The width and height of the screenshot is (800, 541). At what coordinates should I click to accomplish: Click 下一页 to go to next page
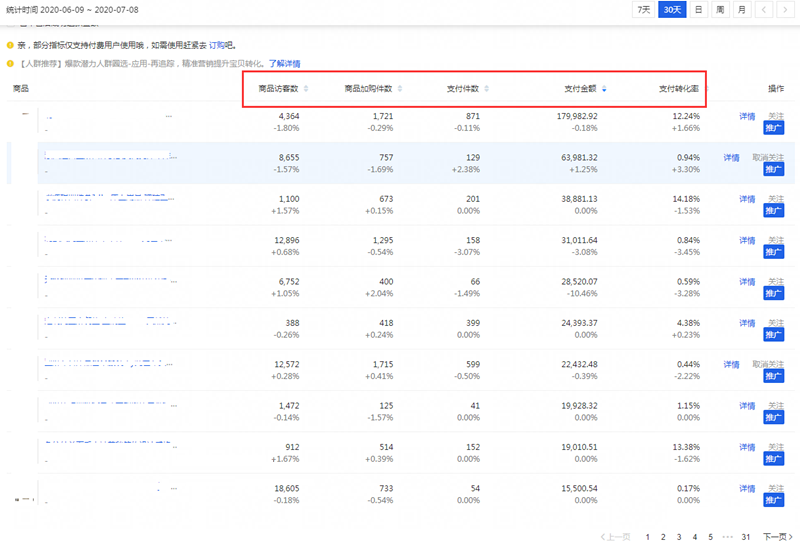(778, 536)
